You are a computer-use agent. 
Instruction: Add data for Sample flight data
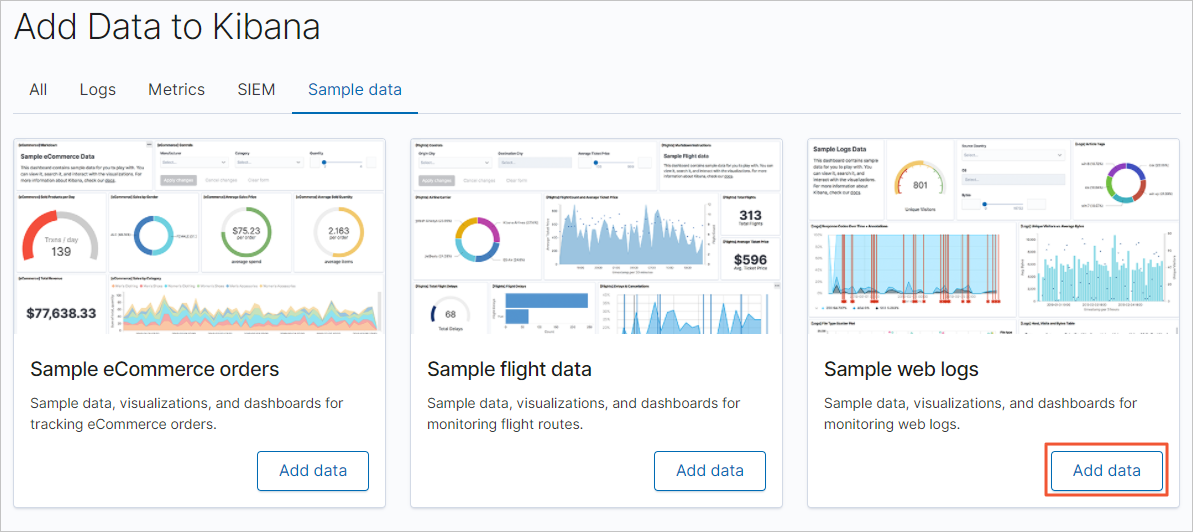pyautogui.click(x=710, y=470)
